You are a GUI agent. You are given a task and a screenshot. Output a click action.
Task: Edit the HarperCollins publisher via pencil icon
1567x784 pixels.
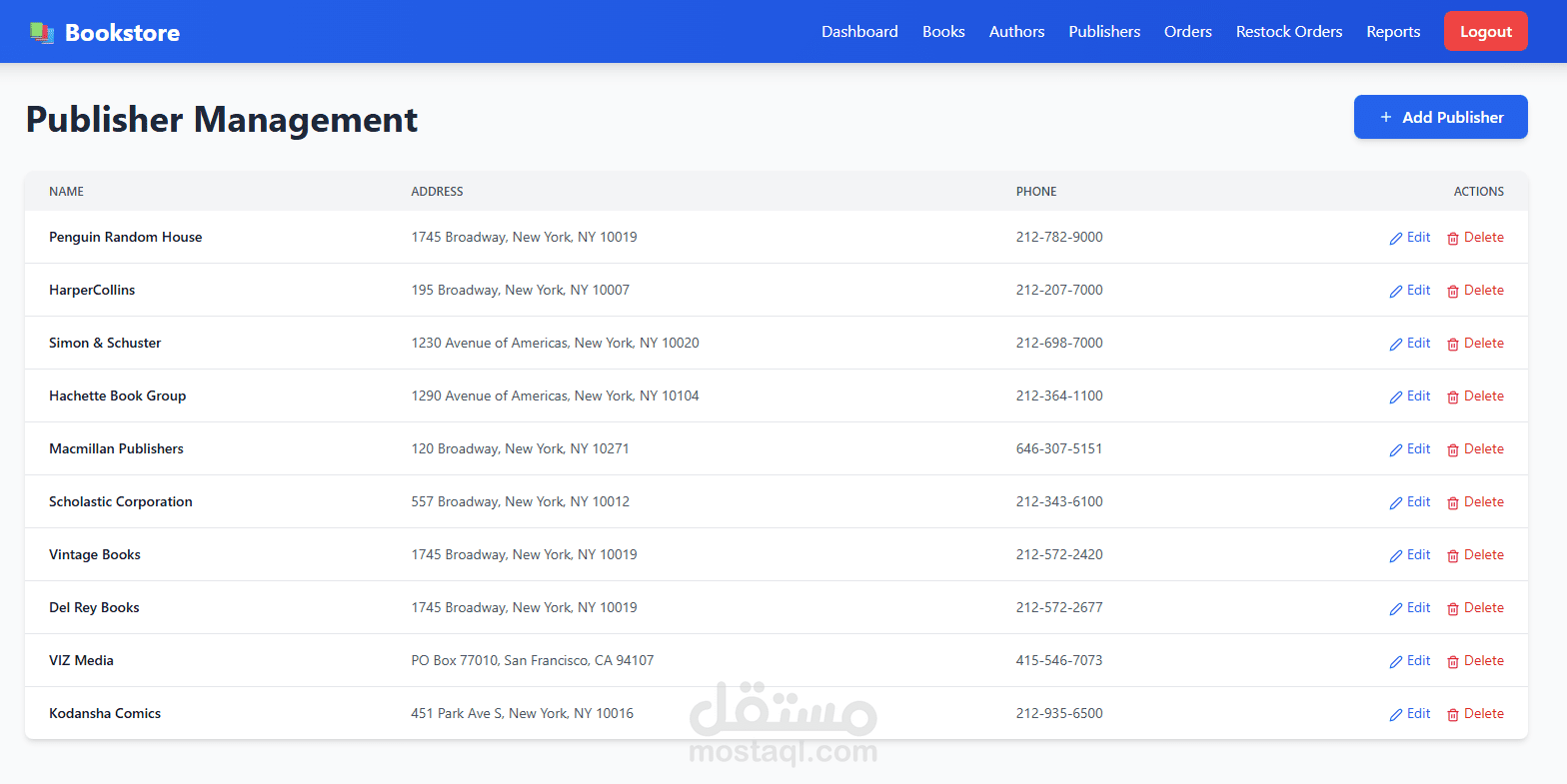tap(1396, 292)
